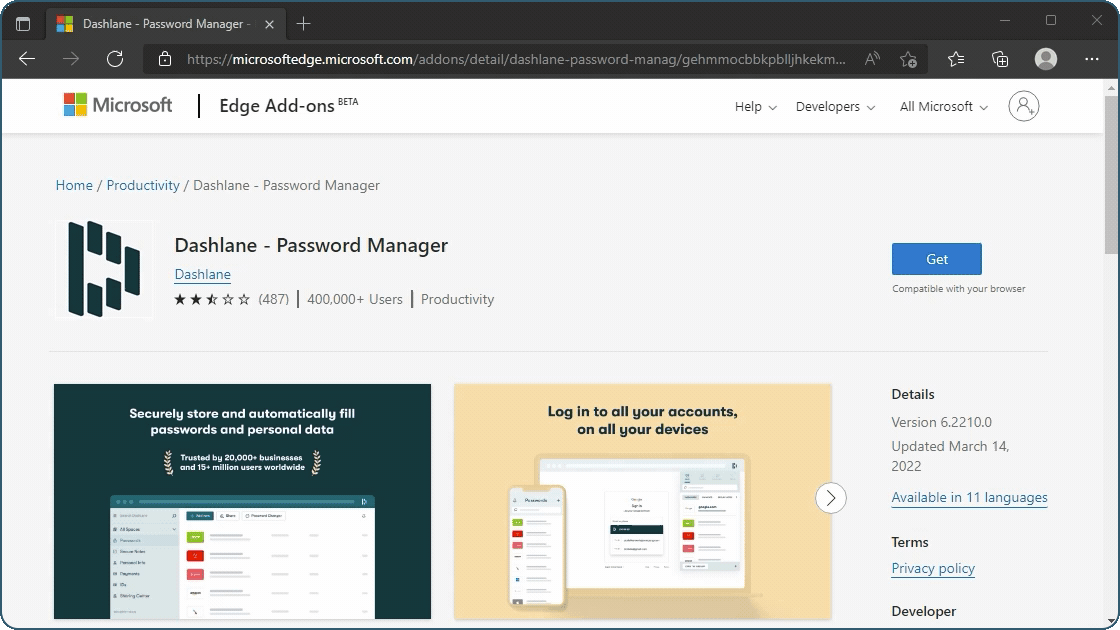The image size is (1120, 630).
Task: Click the Get button
Action: pyautogui.click(x=936, y=259)
